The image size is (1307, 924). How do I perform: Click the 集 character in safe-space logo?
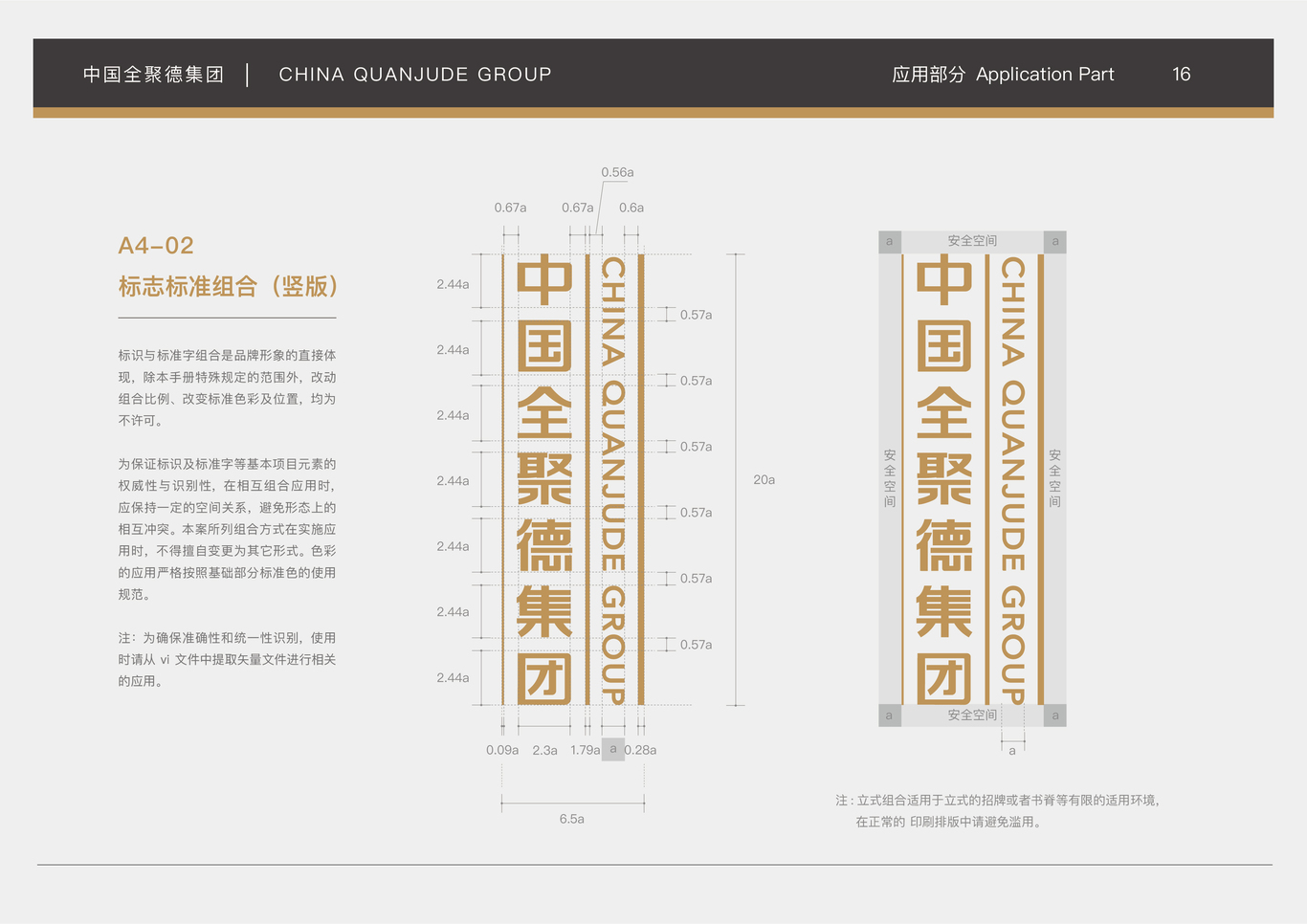coord(944,612)
